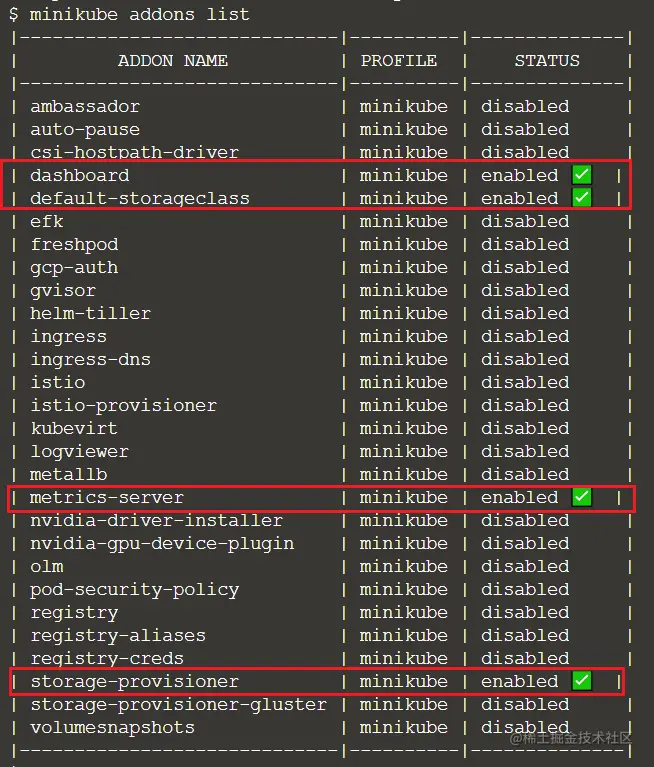Image resolution: width=654 pixels, height=767 pixels.
Task: Select the 'auto-pause' addon name
Action: 85,130
